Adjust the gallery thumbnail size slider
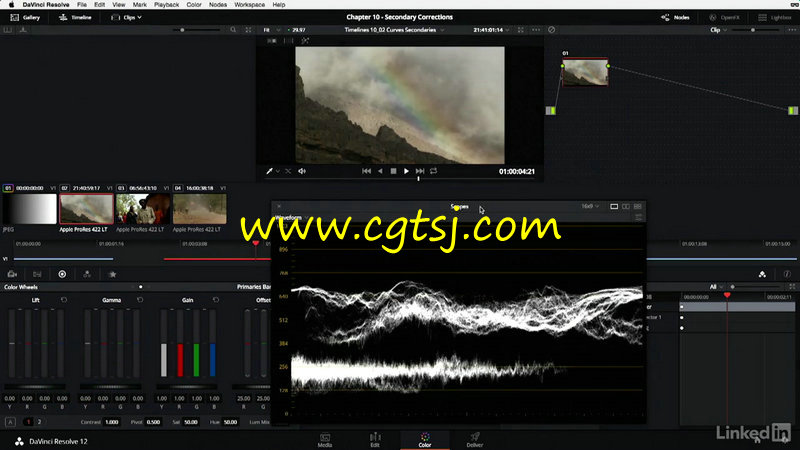Viewport: 800px width, 450px height. (x=182, y=30)
